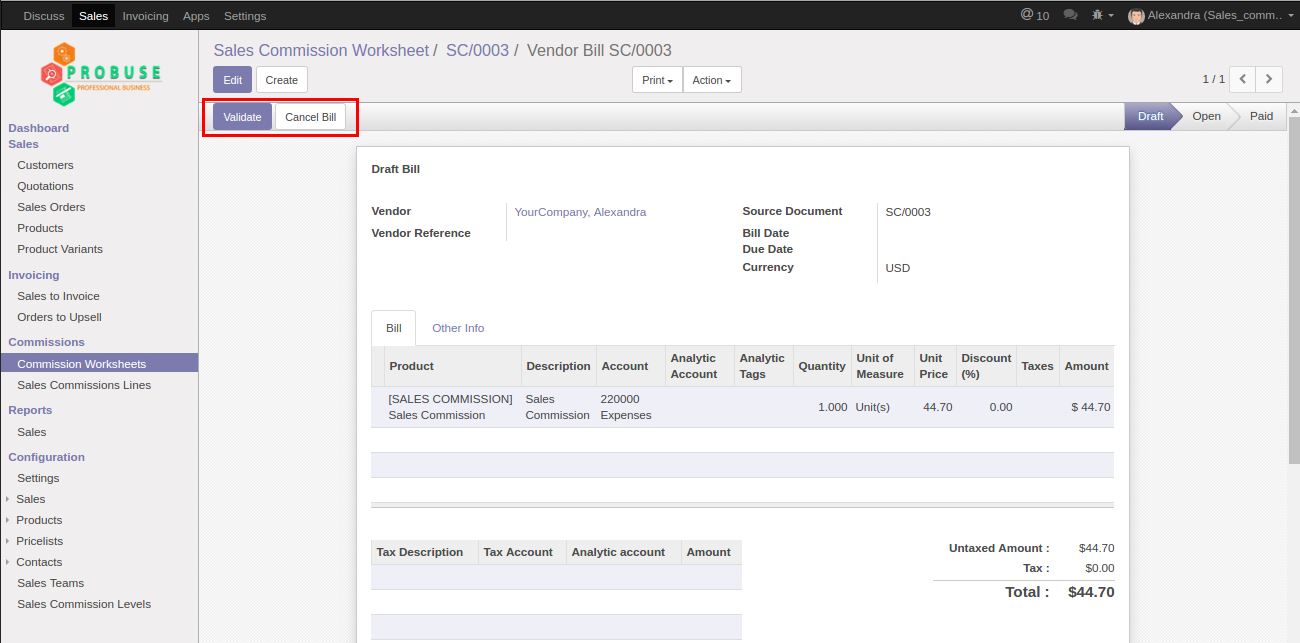This screenshot has width=1300, height=643.
Task: Expand the Sales configuration submenu
Action: point(30,499)
